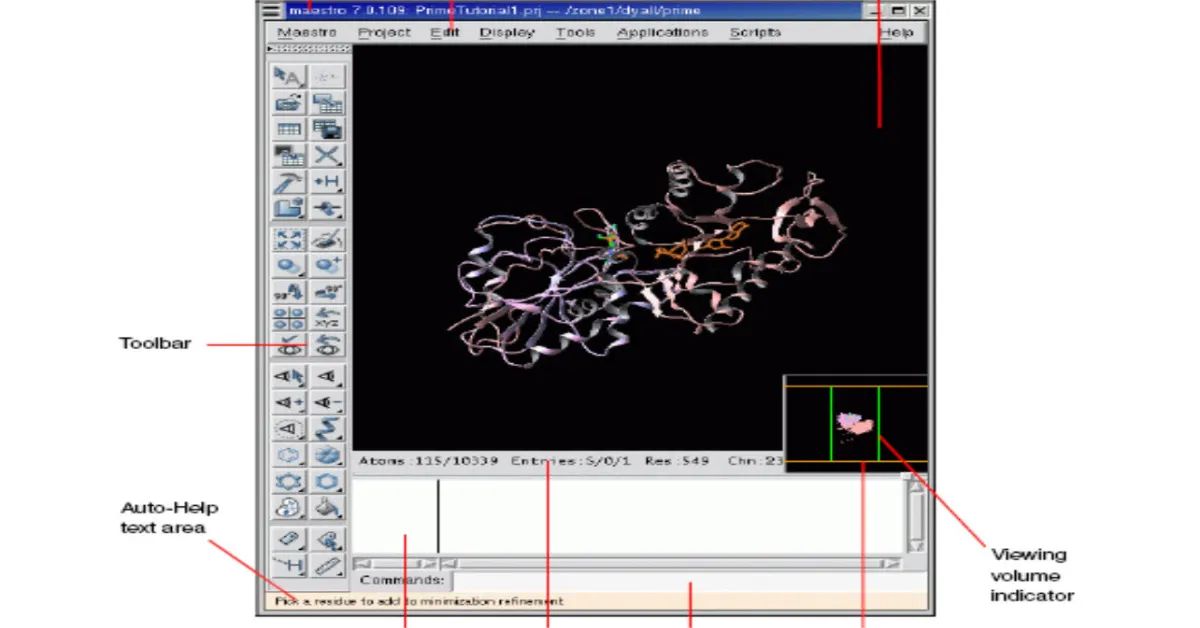Select the Workspace selection arrow tool
The width and height of the screenshot is (1200, 628).
coord(289,77)
